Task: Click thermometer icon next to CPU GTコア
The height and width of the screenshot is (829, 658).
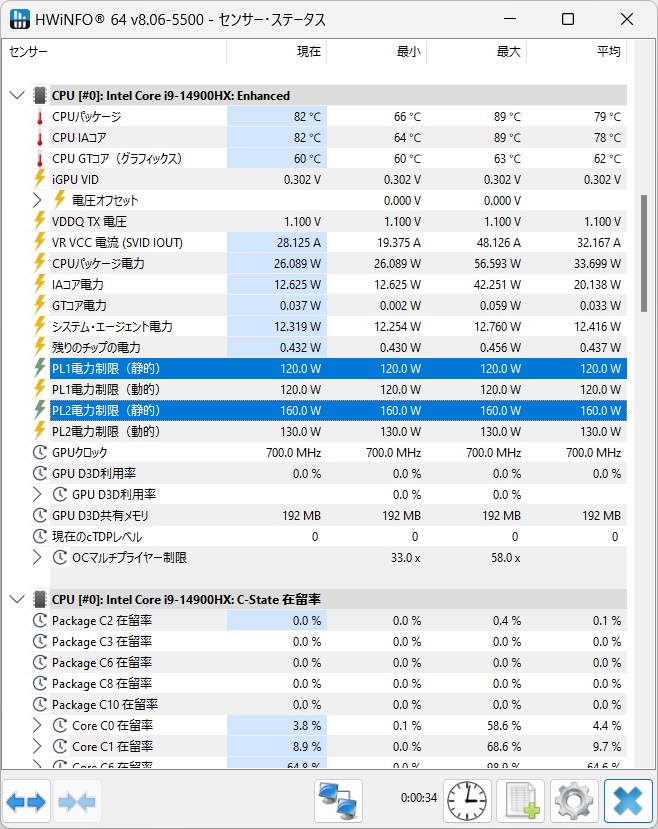Action: point(40,159)
